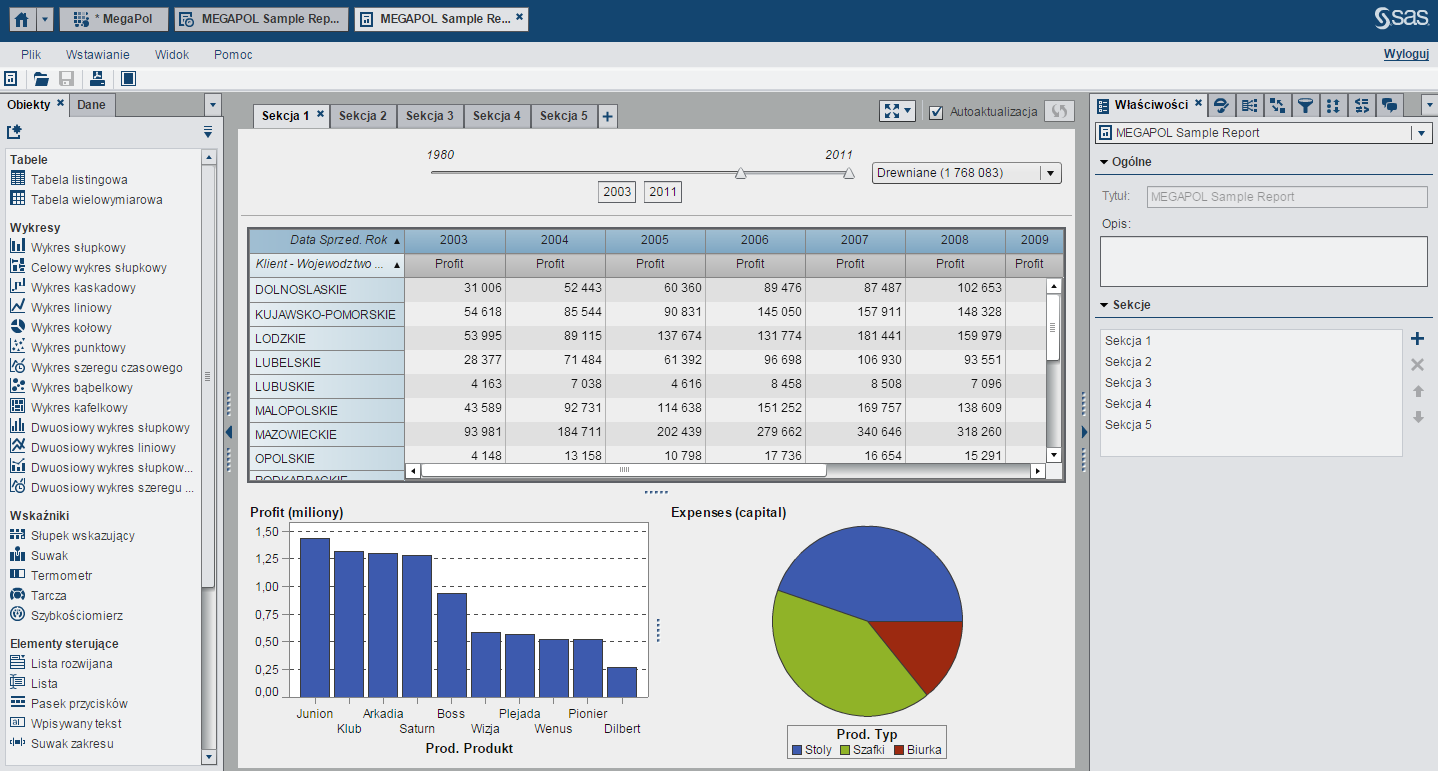
Task: Open the Plik menu
Action: point(31,55)
